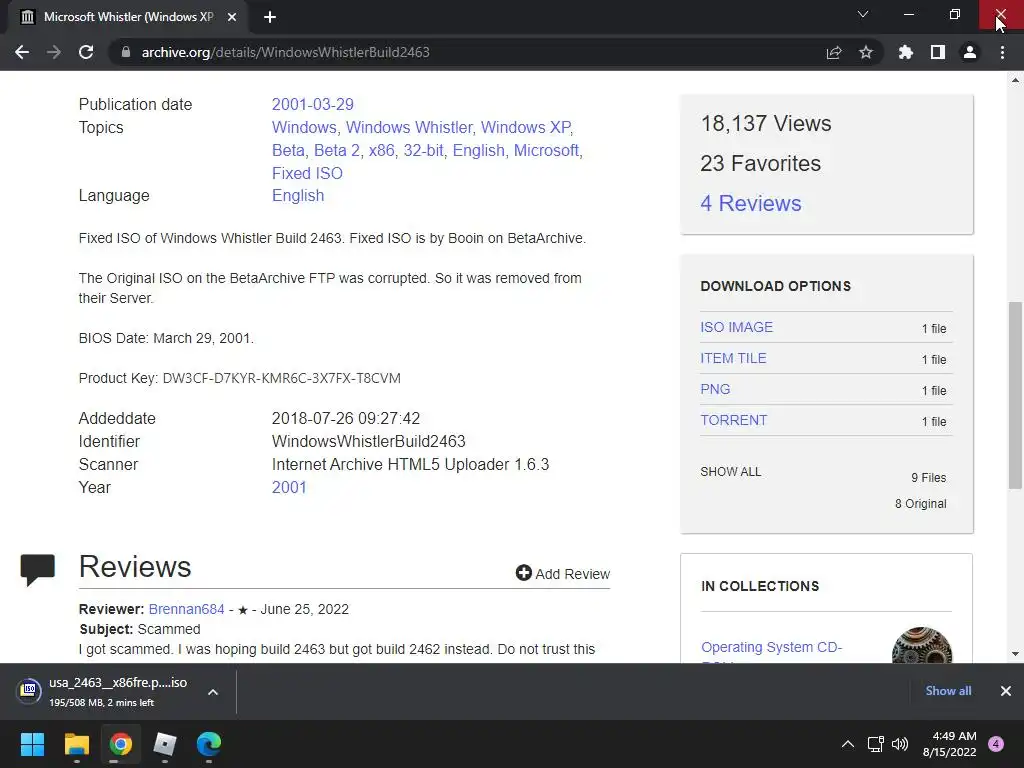Viewport: 1024px width, 768px height.
Task: Open a new browser tab
Action: point(270,17)
